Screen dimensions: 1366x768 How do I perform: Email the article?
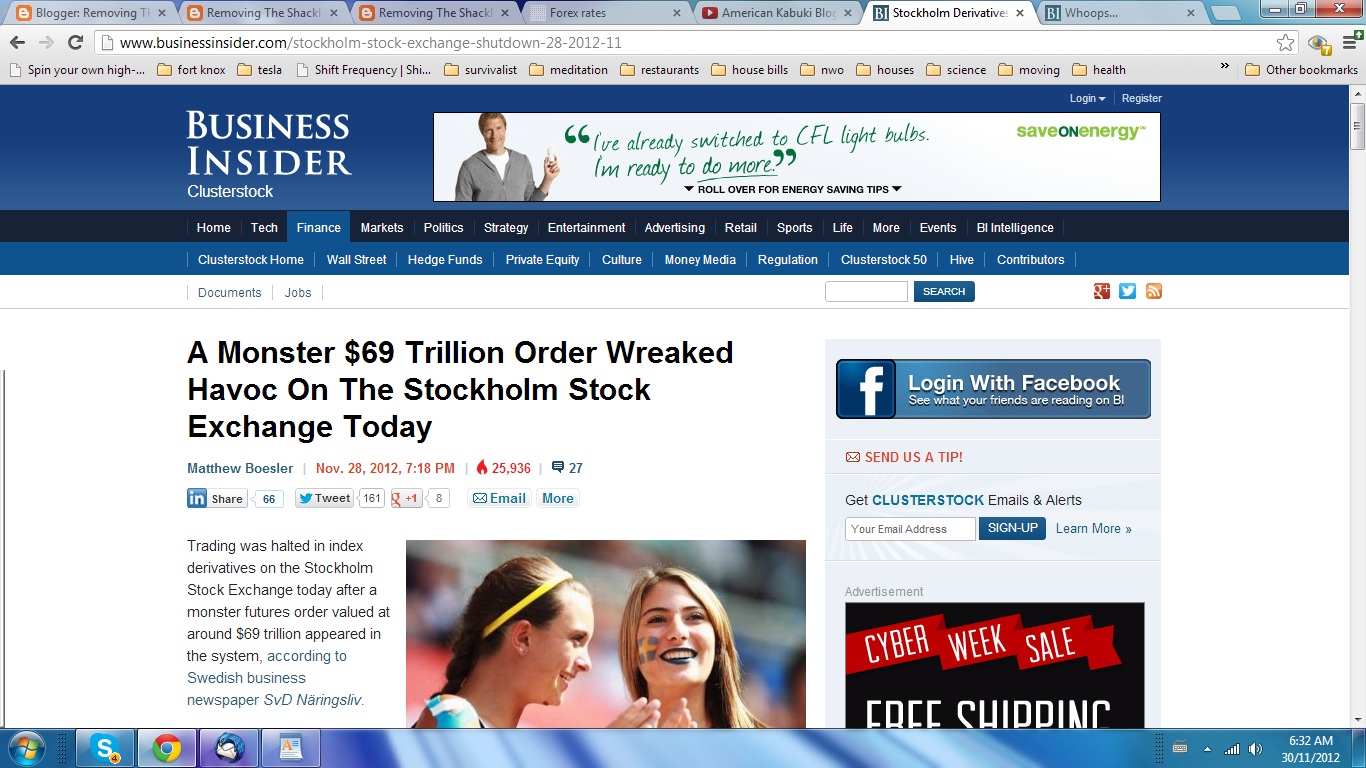[x=499, y=498]
